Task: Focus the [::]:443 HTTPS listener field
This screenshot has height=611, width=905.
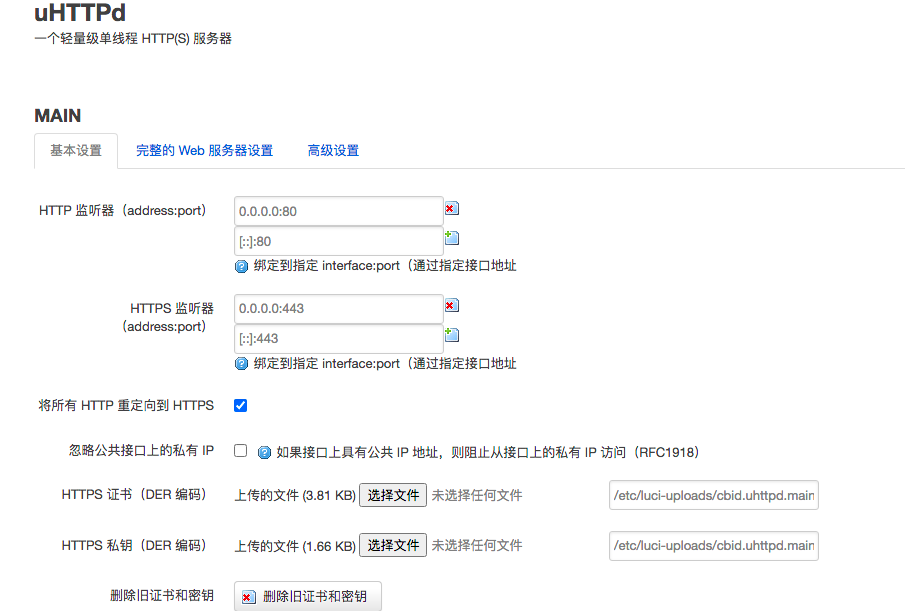Action: coord(338,339)
